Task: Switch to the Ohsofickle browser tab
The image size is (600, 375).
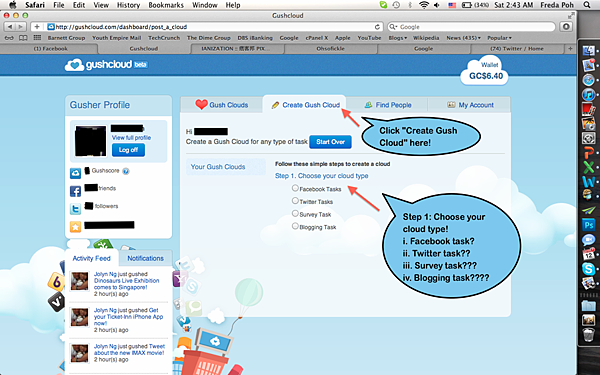Action: (330, 49)
